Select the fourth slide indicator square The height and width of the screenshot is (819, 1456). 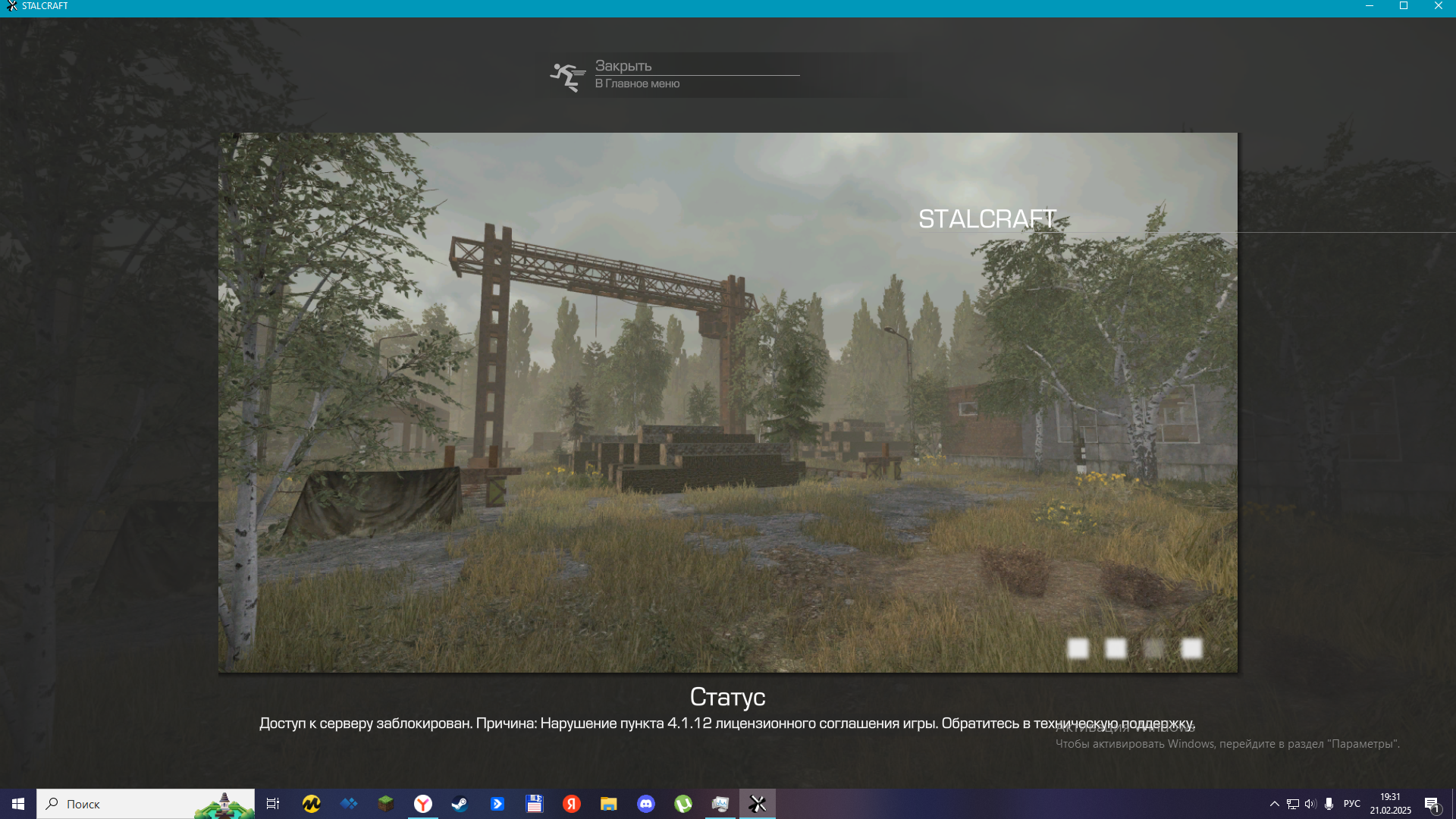(1191, 648)
